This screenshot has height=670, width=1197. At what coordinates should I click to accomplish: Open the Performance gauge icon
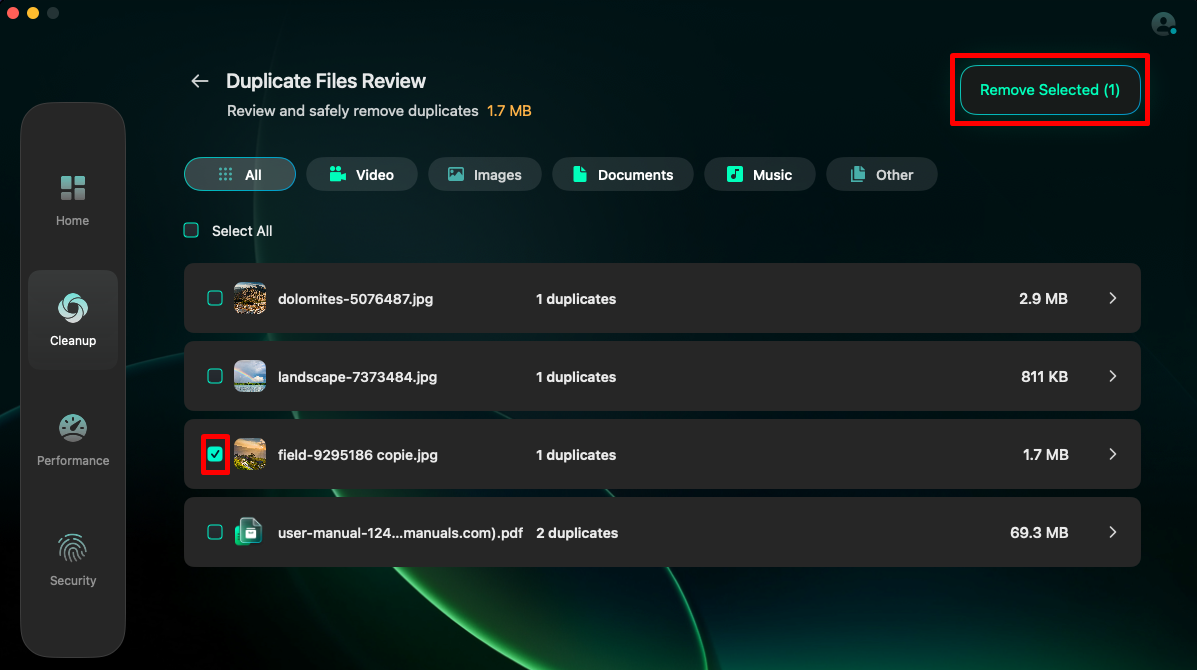[x=73, y=428]
